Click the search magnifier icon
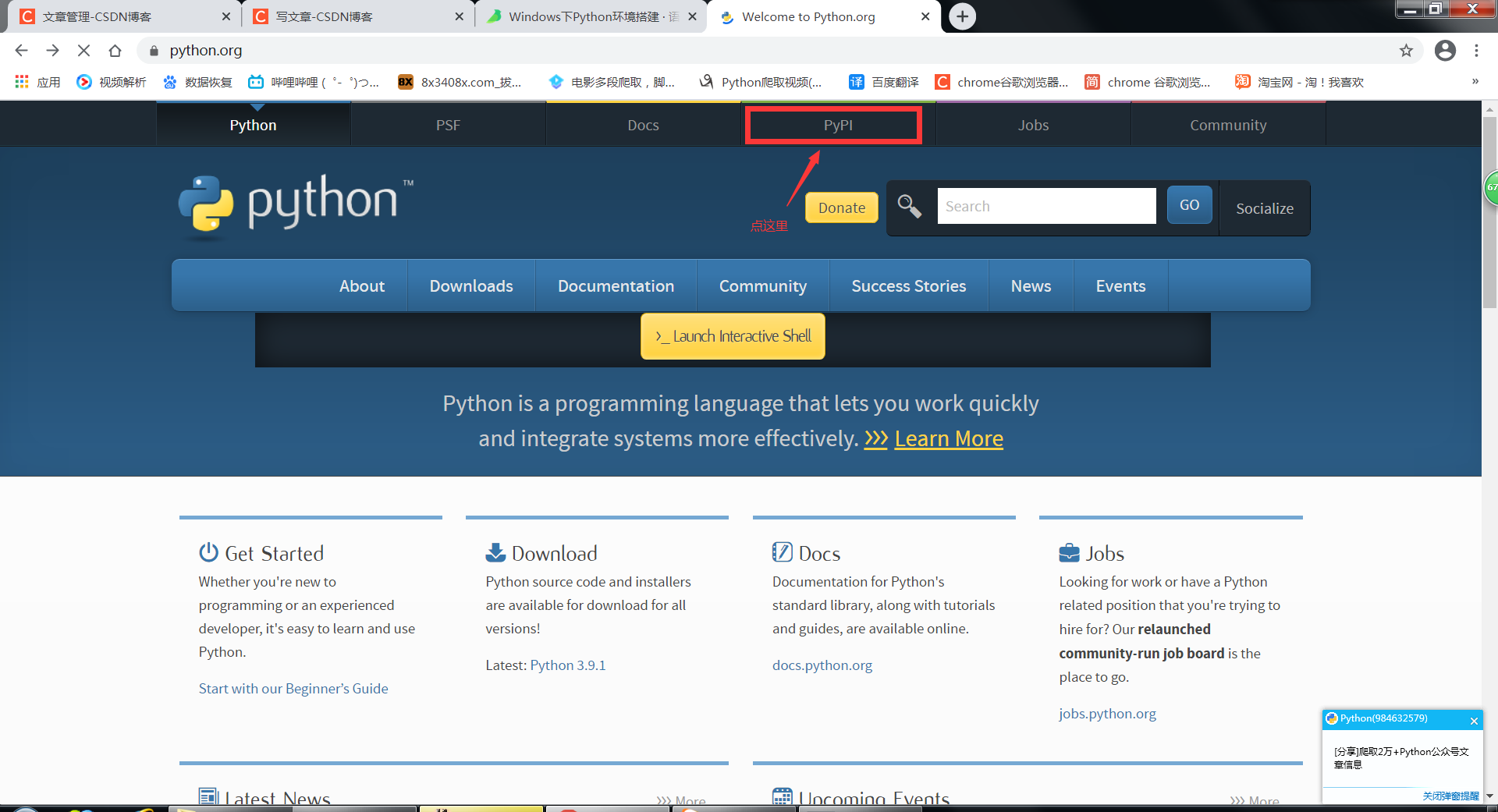Screen dimensions: 1498x812 coord(909,206)
